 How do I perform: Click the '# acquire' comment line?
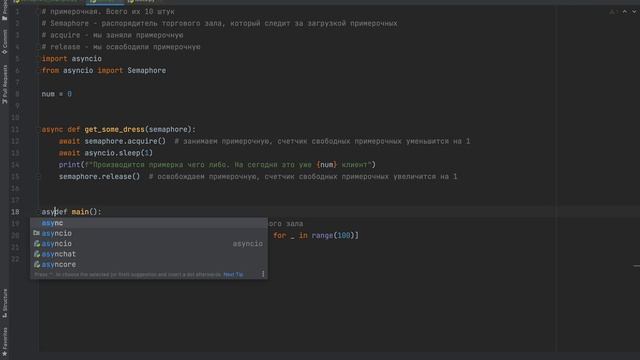[112, 35]
